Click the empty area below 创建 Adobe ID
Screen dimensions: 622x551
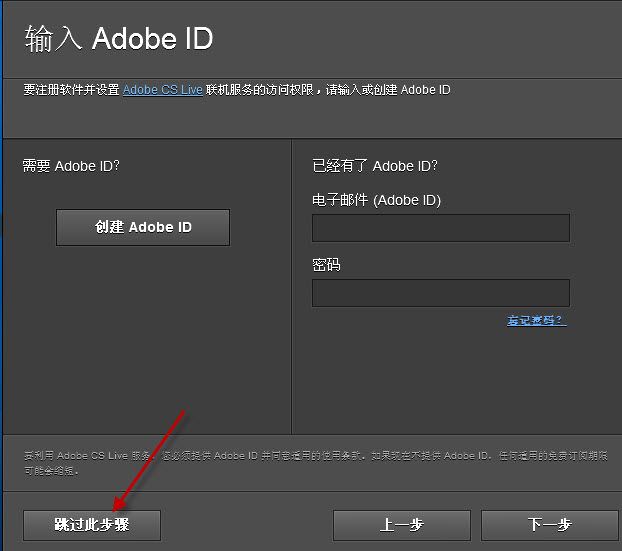143,330
